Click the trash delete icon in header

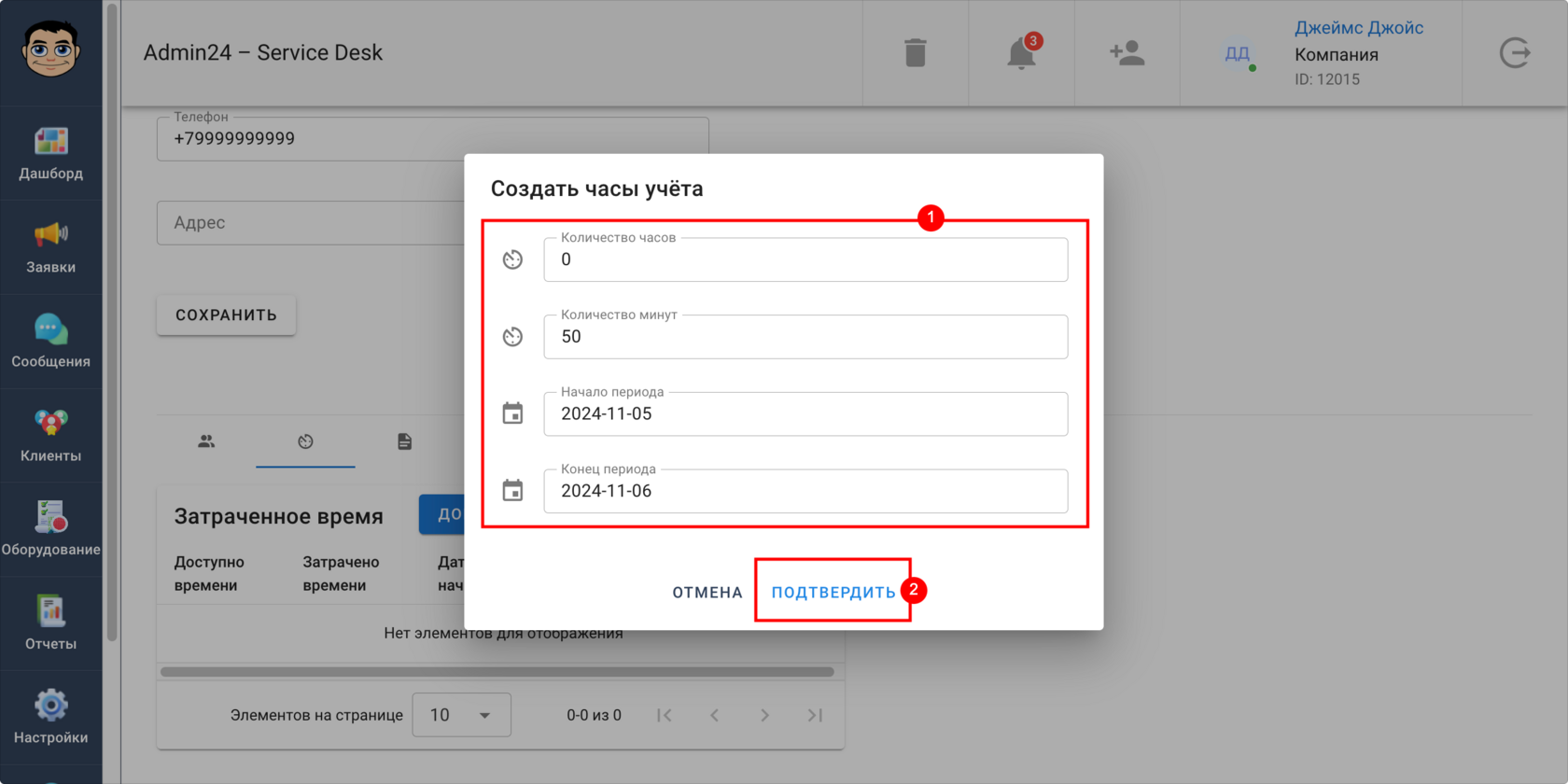(x=916, y=53)
